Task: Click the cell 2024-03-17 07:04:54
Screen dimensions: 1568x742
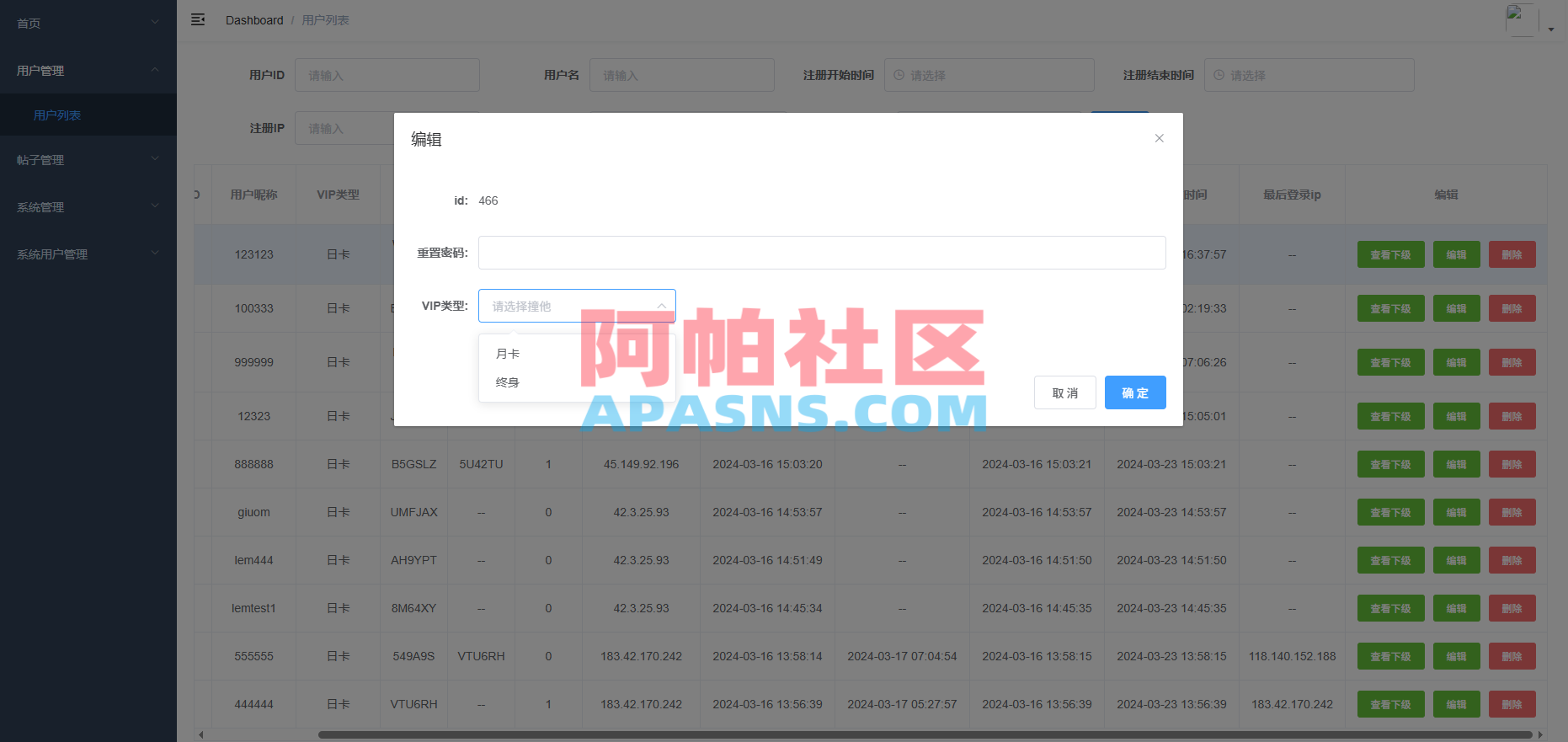Action: coord(902,656)
